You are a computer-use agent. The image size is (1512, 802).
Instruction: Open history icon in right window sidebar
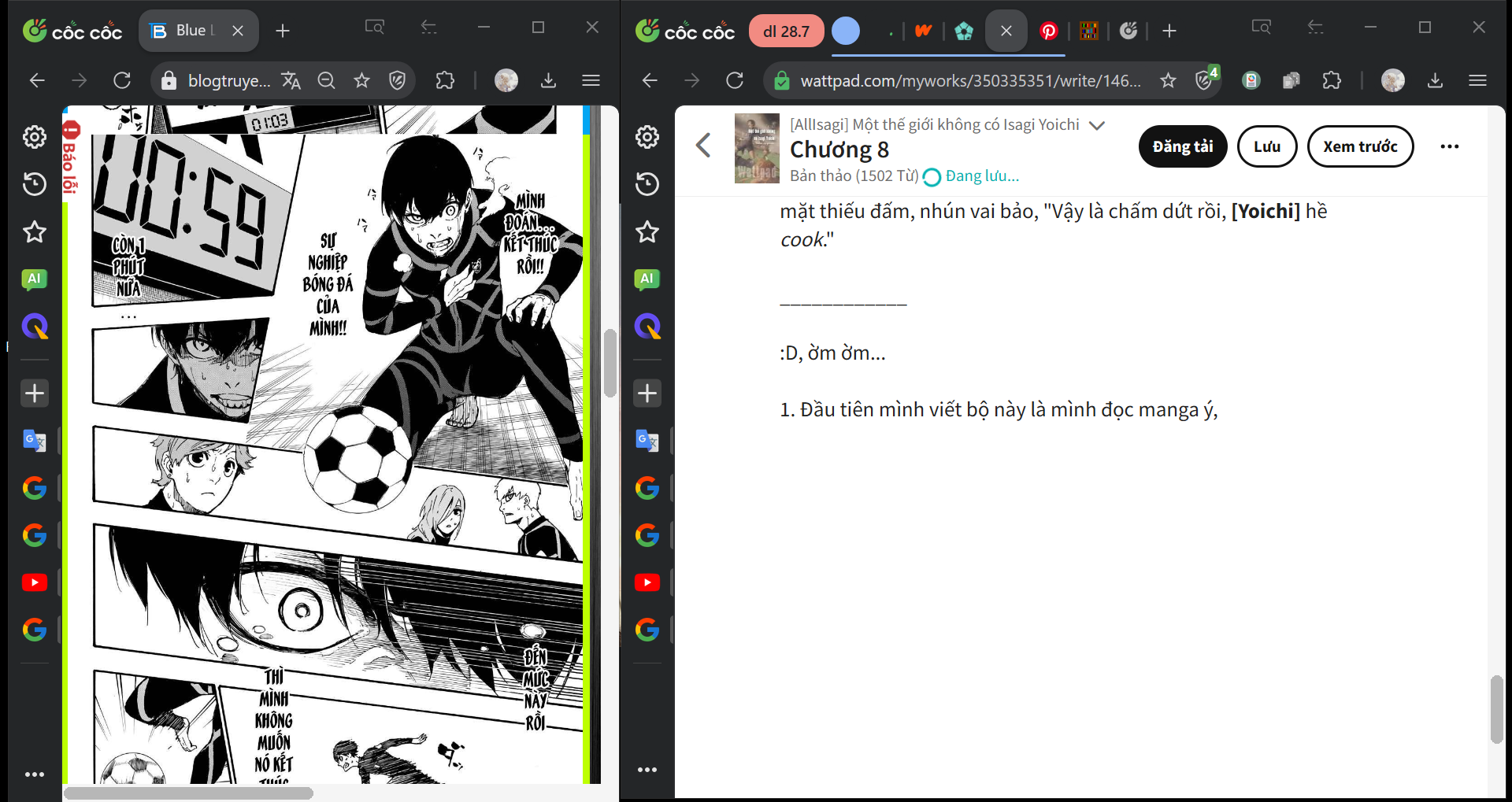[647, 184]
